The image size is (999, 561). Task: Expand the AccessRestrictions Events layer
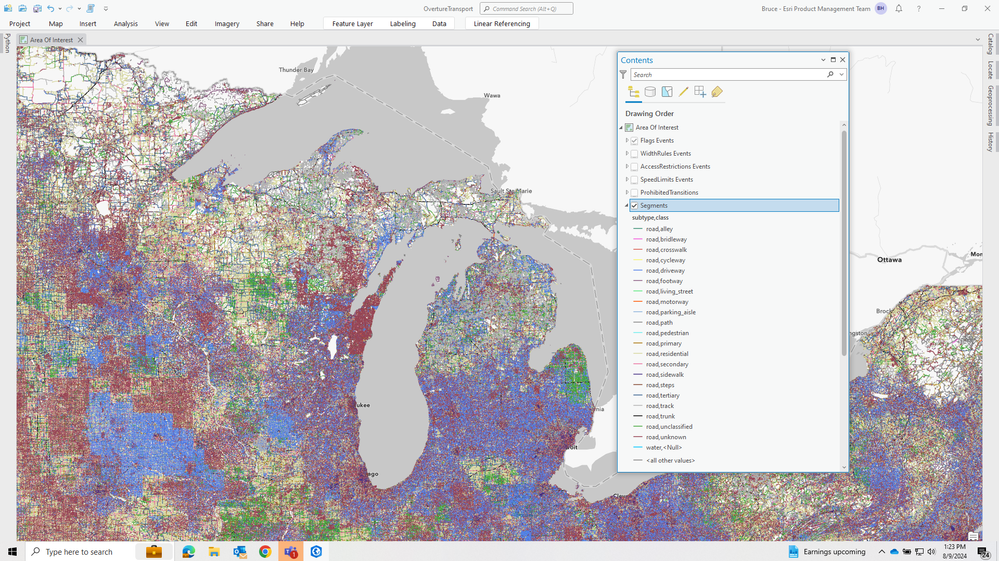[627, 167]
